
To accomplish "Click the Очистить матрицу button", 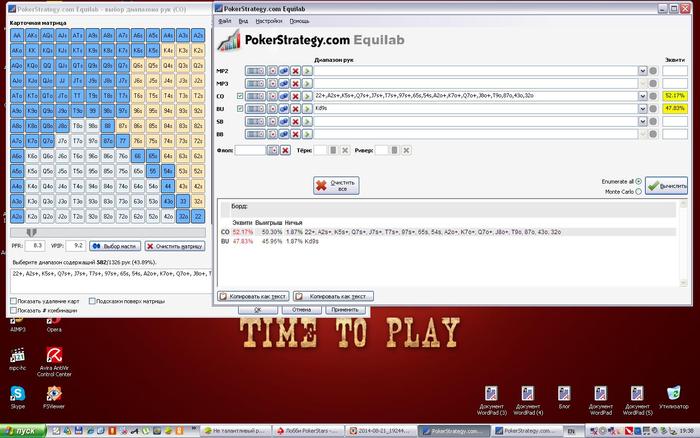I will click(175, 246).
